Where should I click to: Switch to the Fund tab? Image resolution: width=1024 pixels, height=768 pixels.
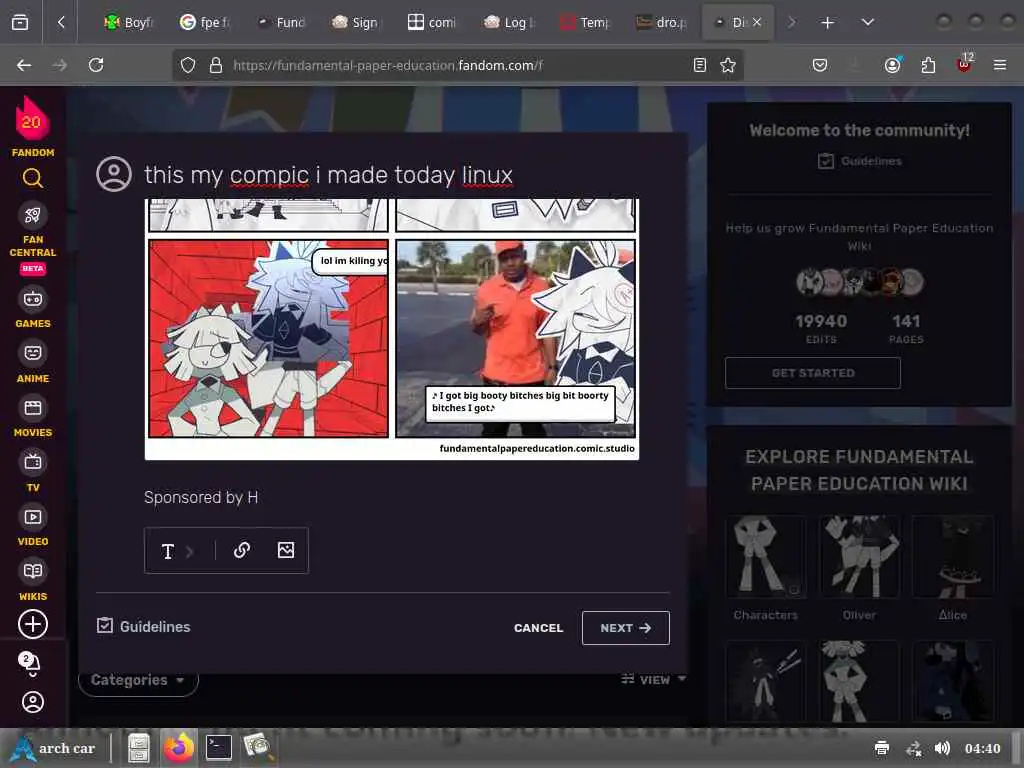281,23
